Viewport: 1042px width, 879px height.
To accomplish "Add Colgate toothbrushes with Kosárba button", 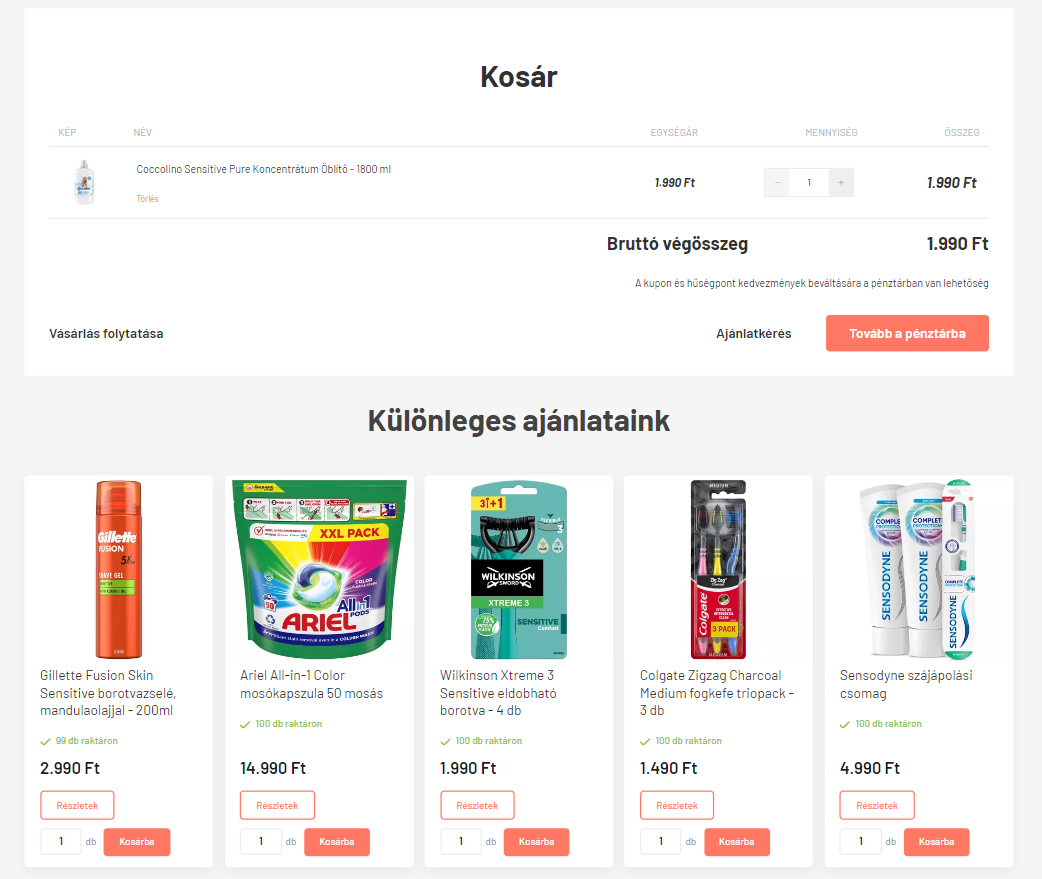I will click(x=736, y=842).
